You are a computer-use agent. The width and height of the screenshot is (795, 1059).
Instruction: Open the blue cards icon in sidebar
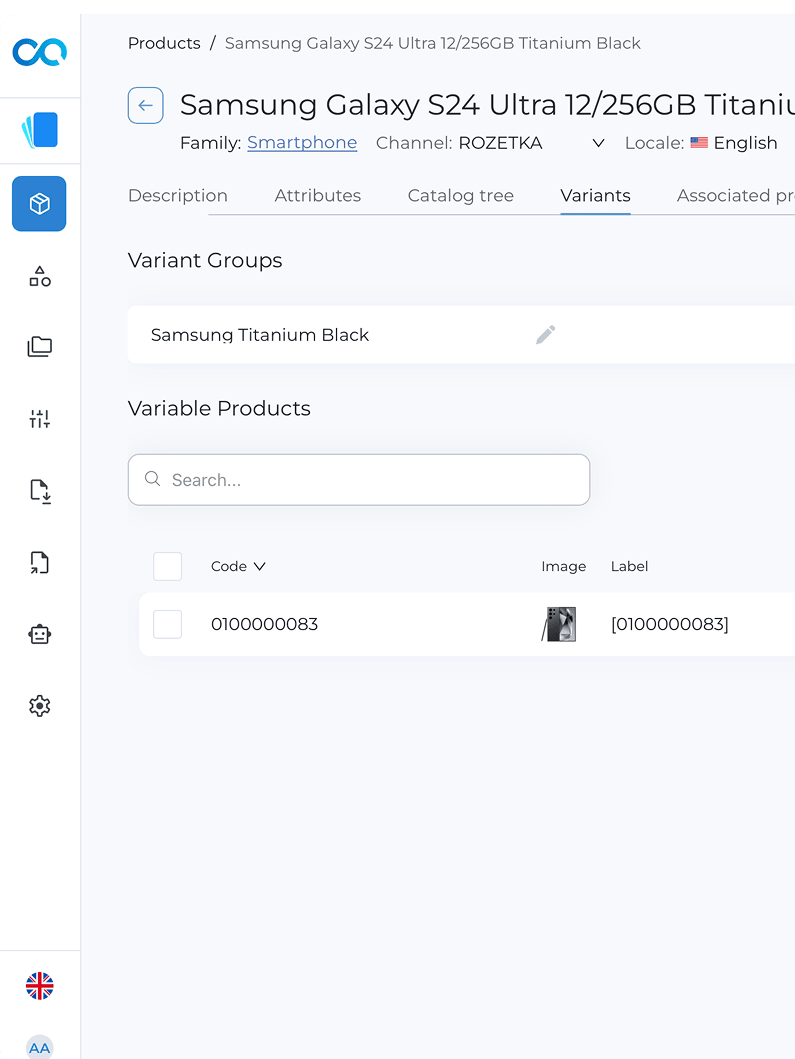tap(40, 130)
